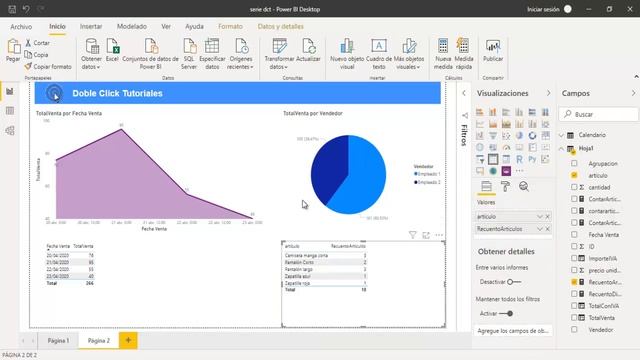Switch to Model view in left sidebar
The width and height of the screenshot is (640, 360).
click(10, 130)
